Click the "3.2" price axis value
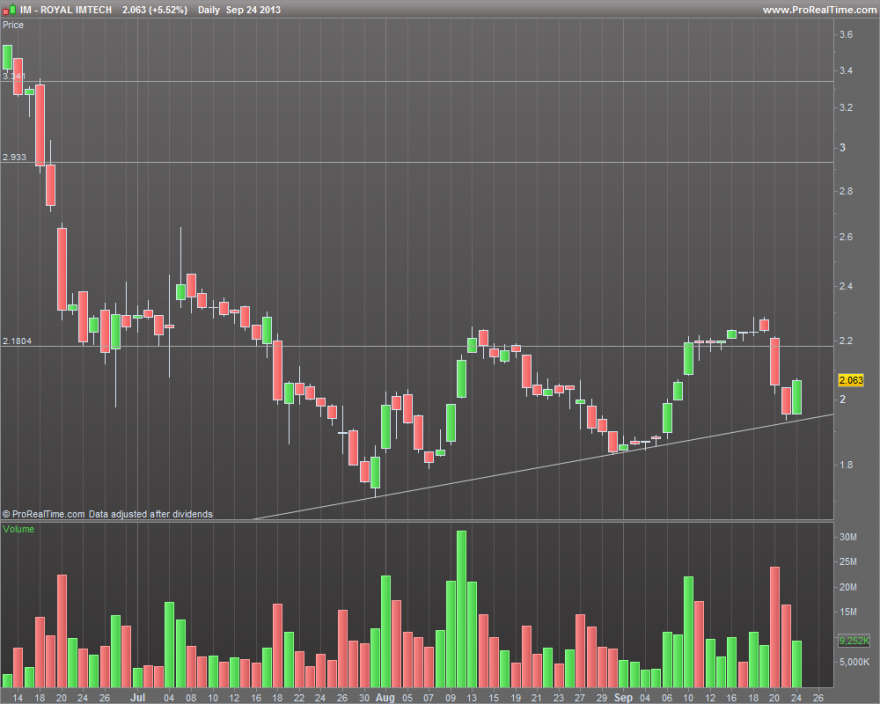 tap(845, 107)
